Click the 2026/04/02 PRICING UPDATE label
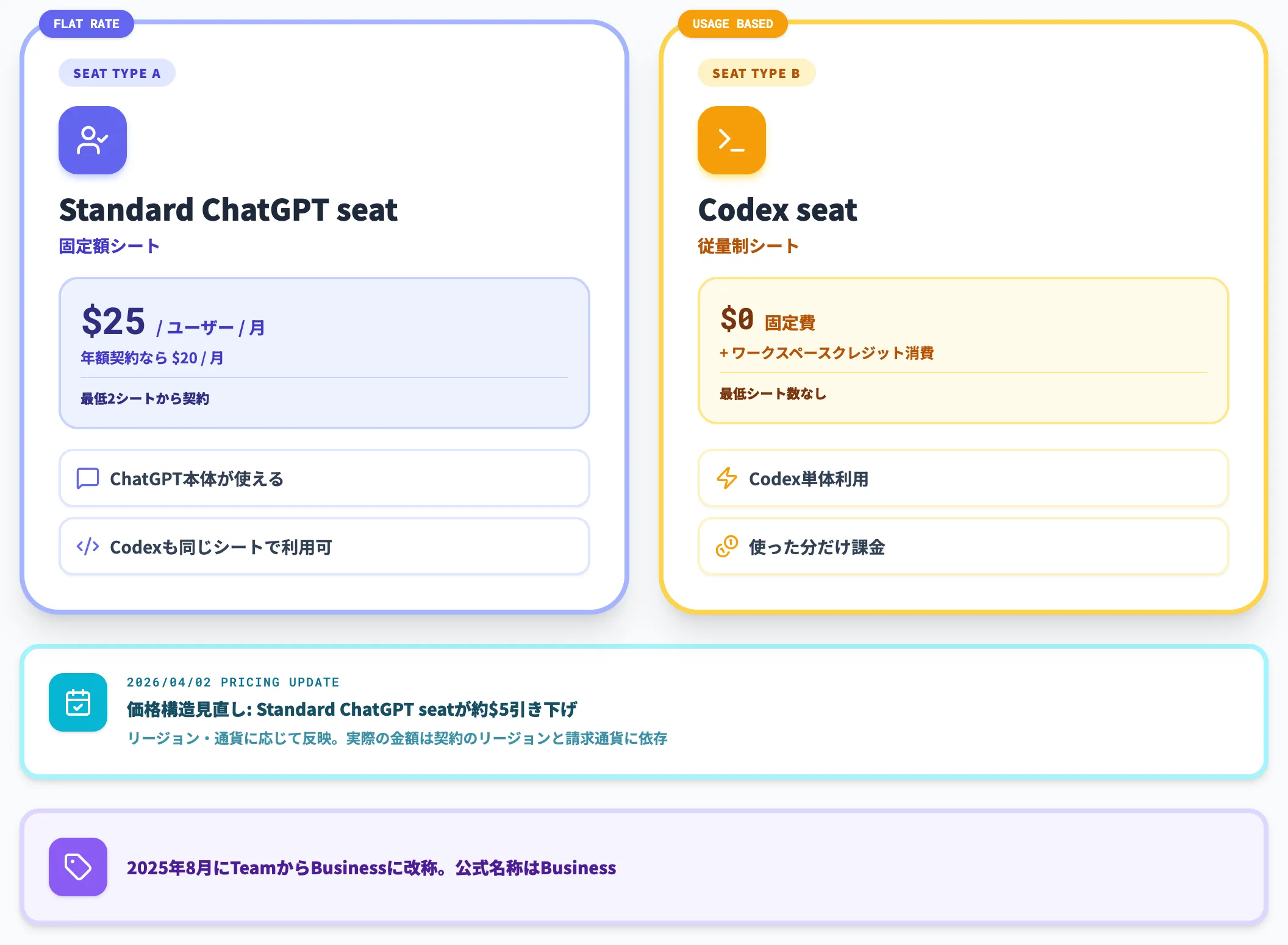The image size is (1288, 945). pyautogui.click(x=233, y=682)
